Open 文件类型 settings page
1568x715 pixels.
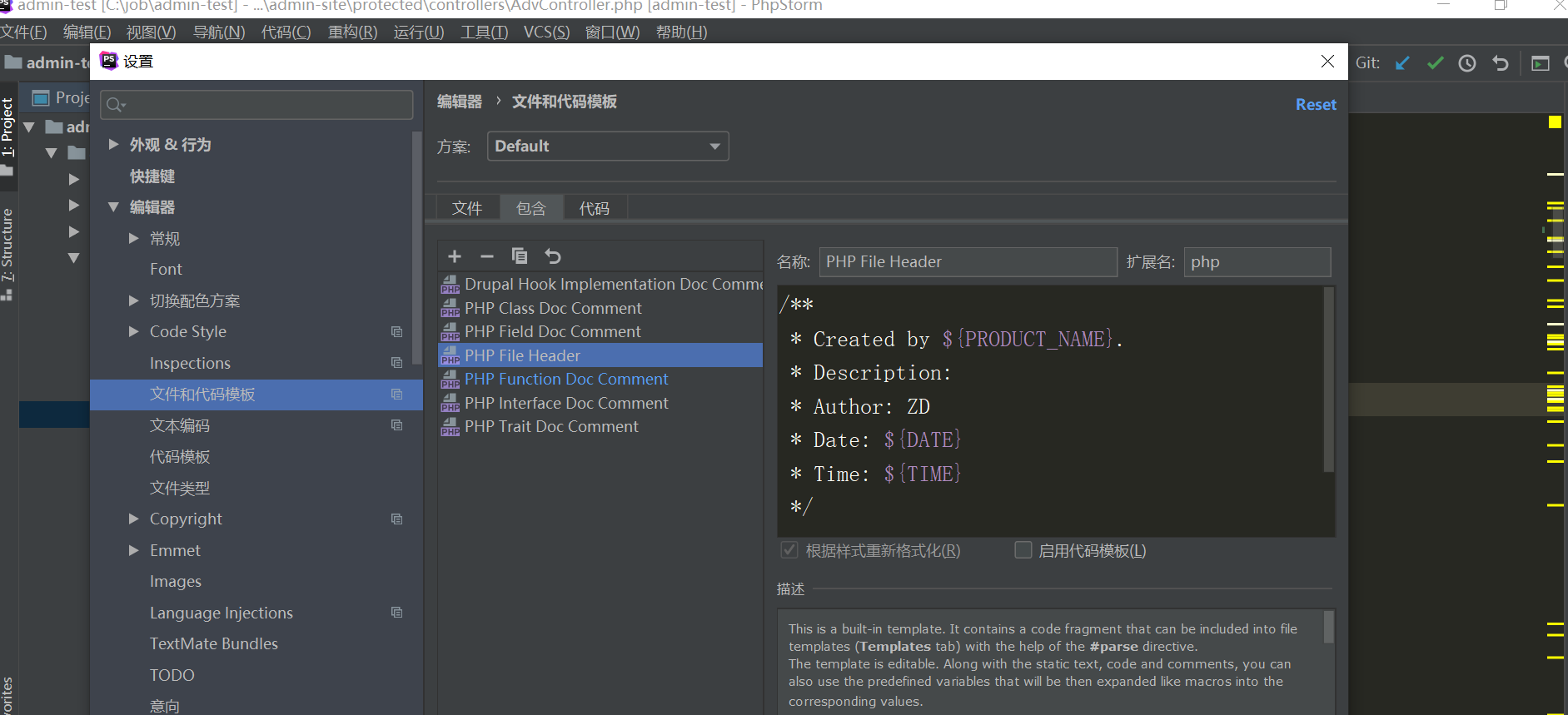tap(180, 488)
